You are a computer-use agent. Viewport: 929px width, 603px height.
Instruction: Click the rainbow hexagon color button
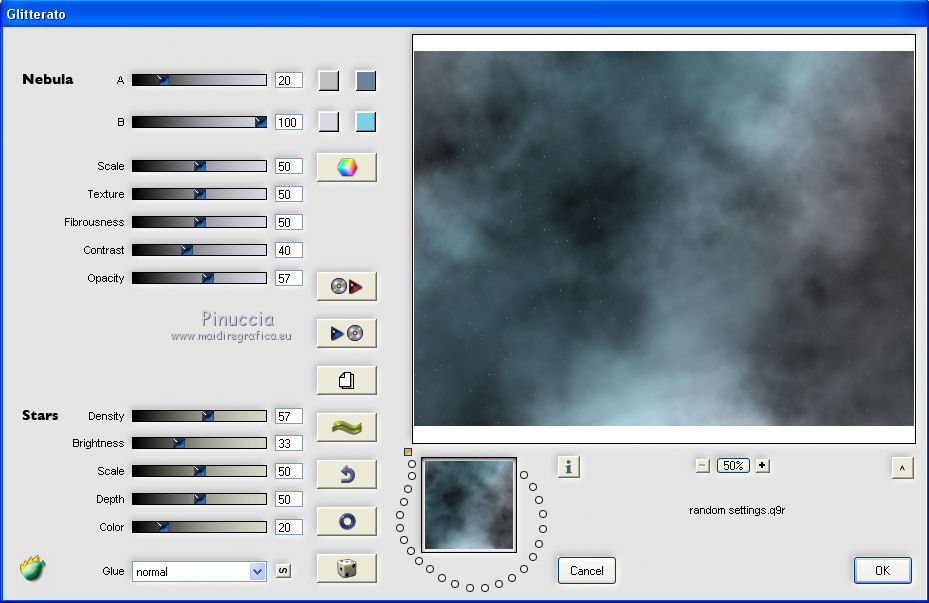point(347,167)
